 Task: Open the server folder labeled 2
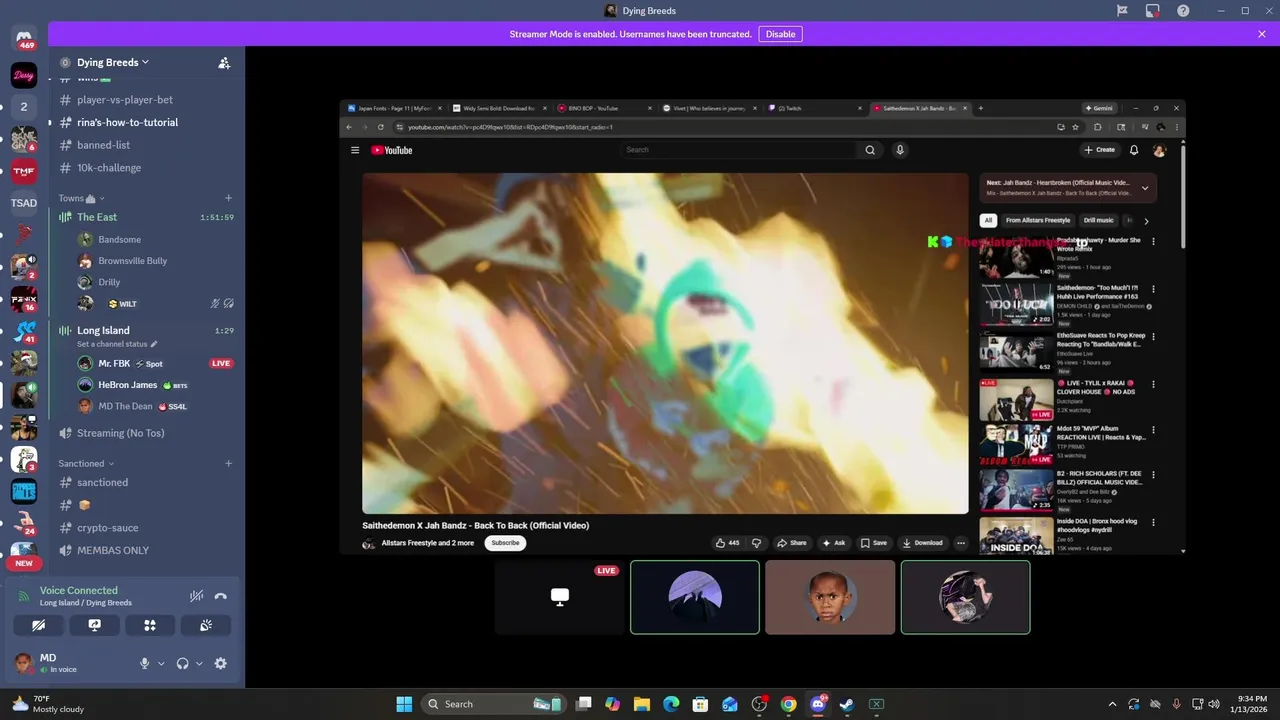pyautogui.click(x=24, y=107)
